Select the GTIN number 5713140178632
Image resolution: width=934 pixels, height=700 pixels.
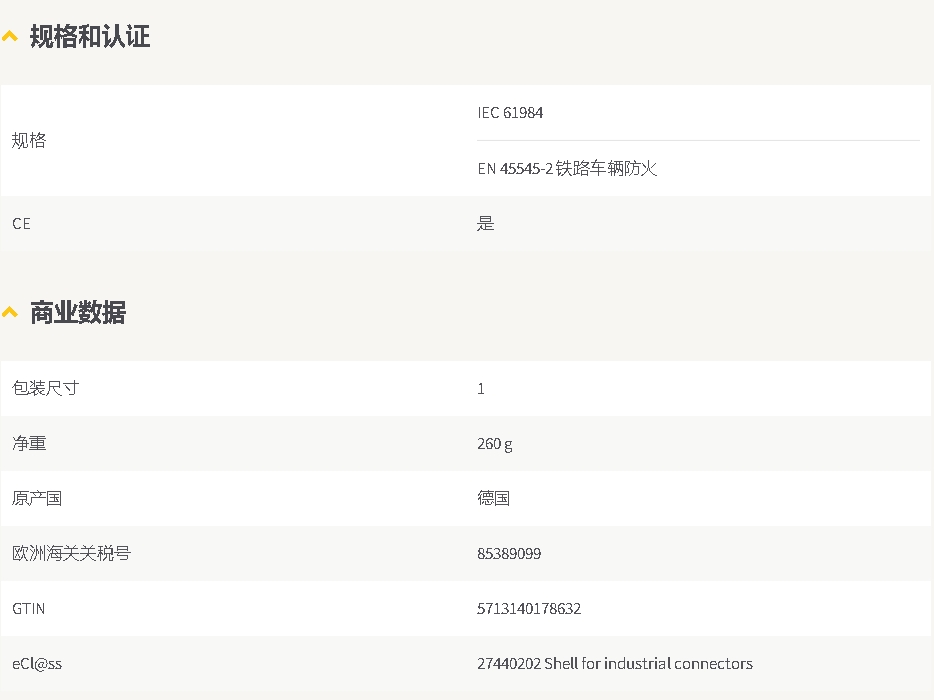(x=529, y=608)
